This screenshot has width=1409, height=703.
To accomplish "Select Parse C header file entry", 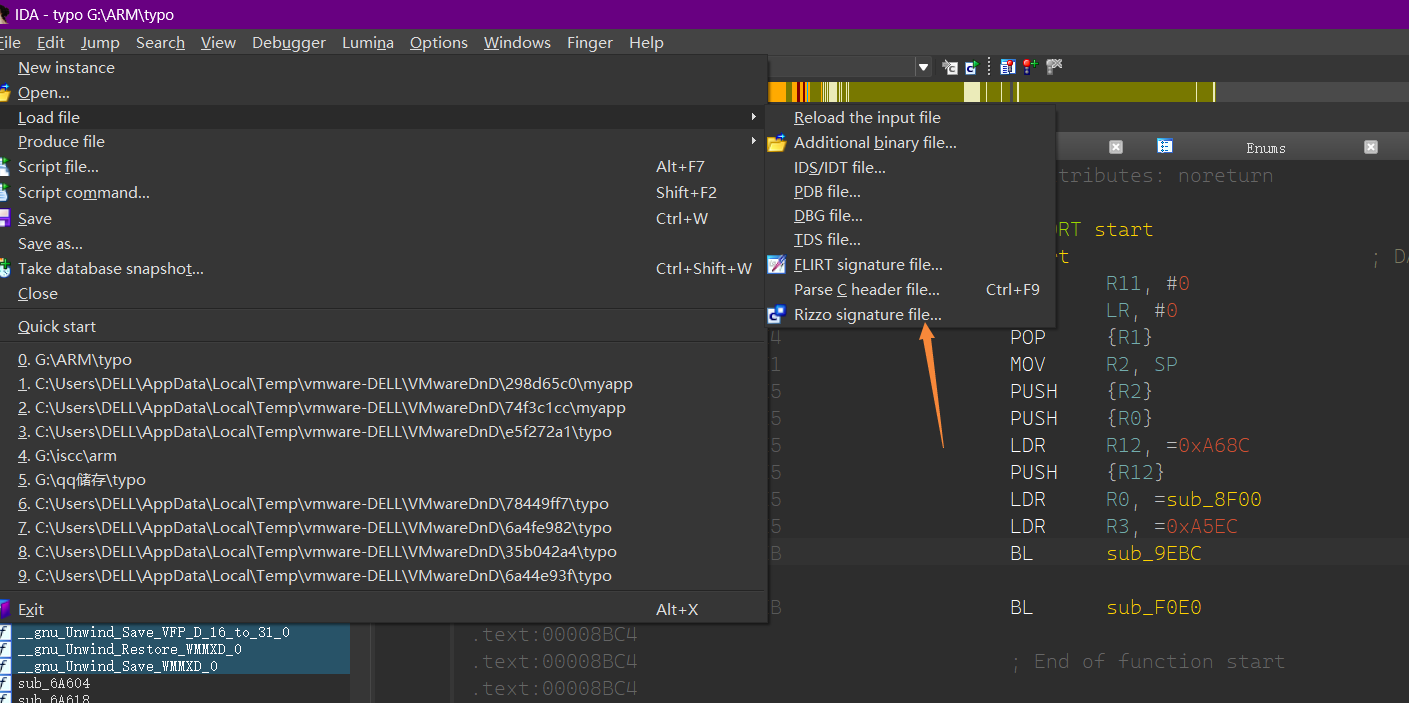I will (x=866, y=290).
